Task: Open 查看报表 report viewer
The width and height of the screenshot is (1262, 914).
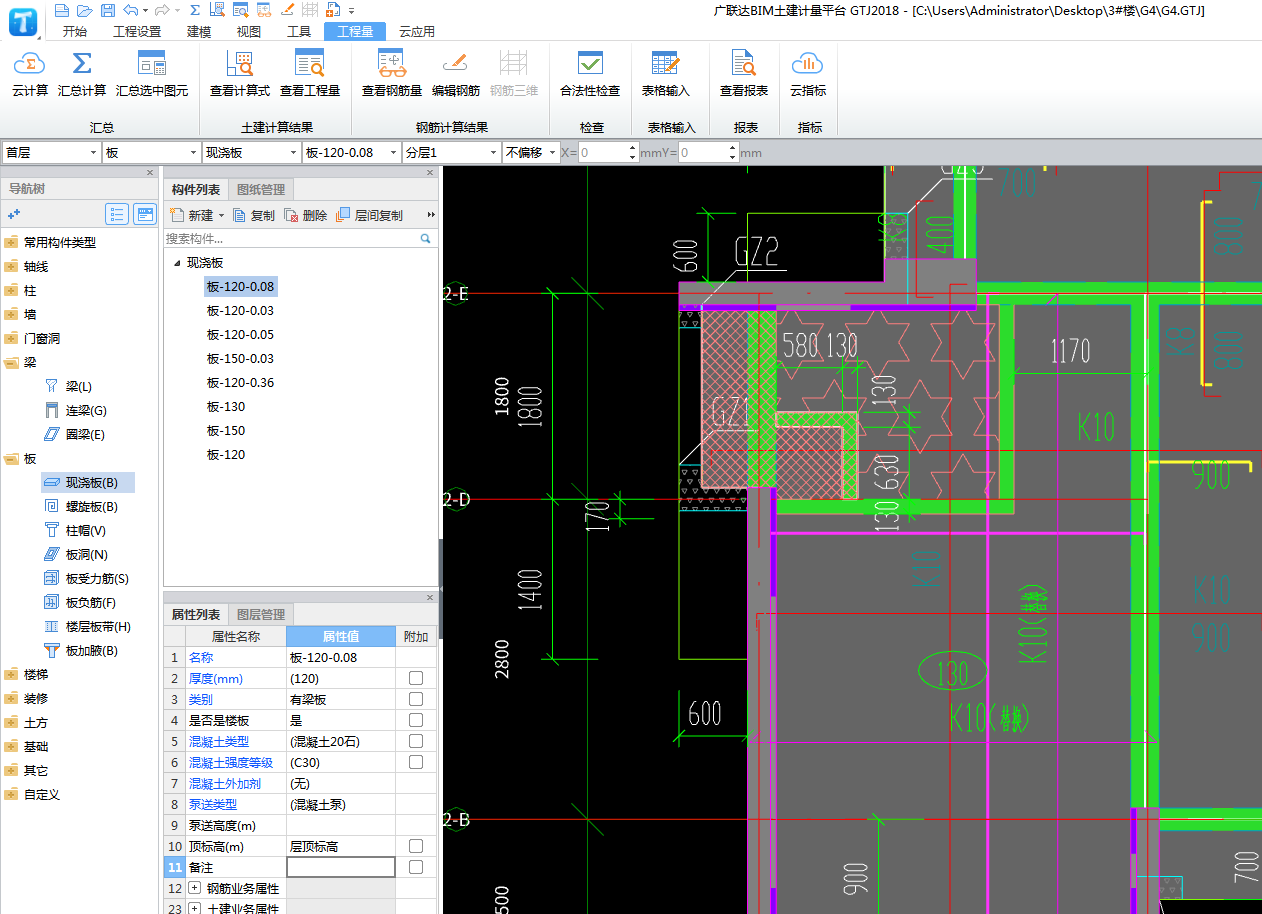Action: [x=744, y=76]
